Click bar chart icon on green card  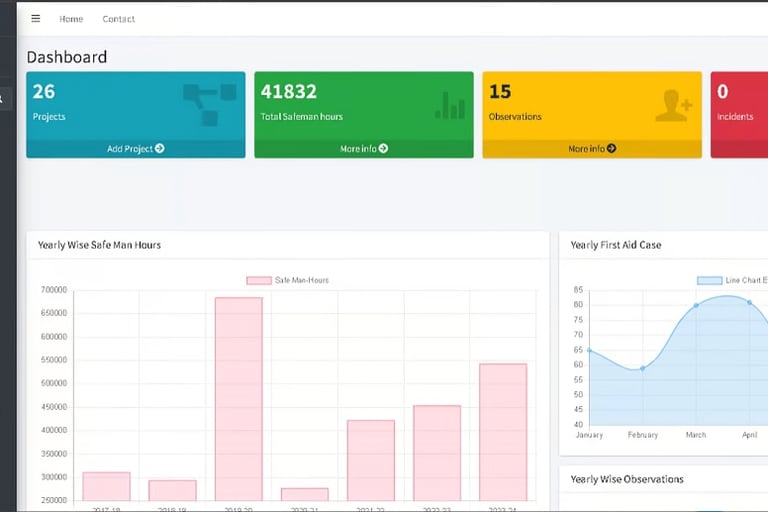click(x=450, y=105)
